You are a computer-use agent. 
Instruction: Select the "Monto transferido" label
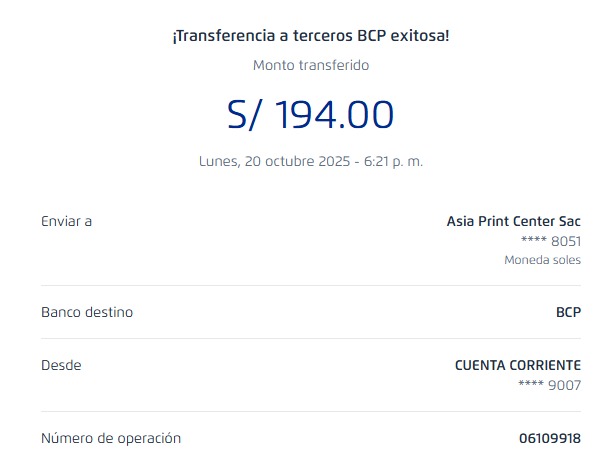[x=310, y=65]
